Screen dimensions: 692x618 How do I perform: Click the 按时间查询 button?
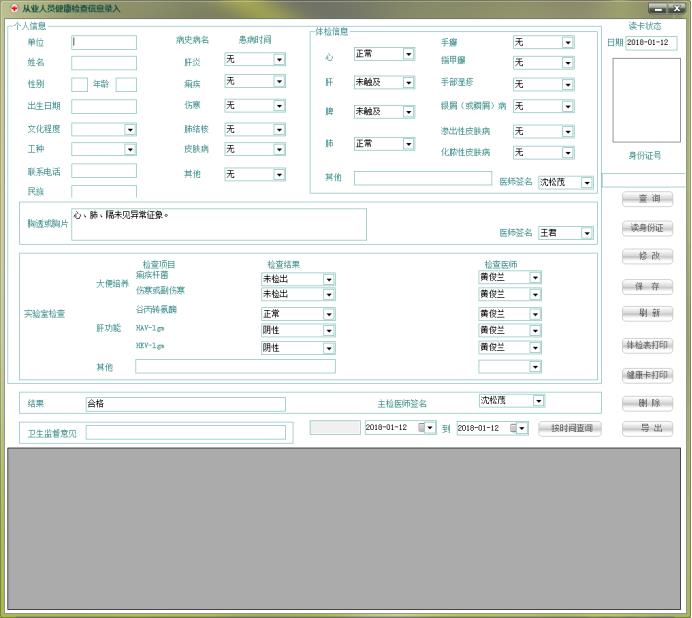tap(570, 428)
